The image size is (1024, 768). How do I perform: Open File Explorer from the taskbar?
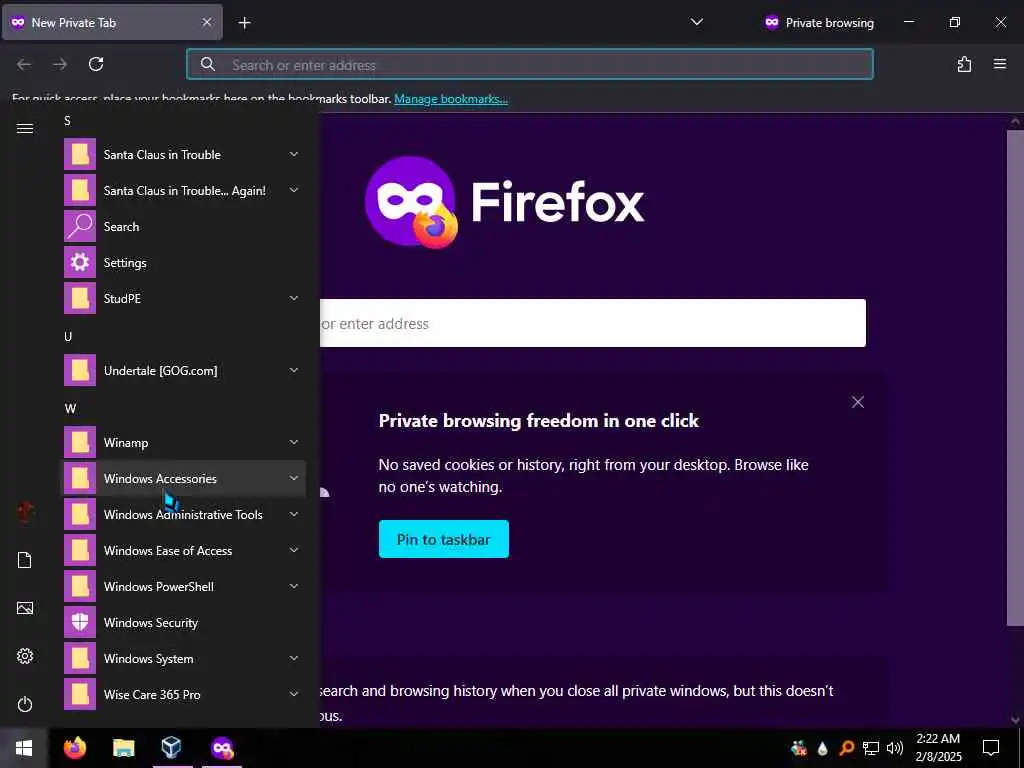pos(123,748)
